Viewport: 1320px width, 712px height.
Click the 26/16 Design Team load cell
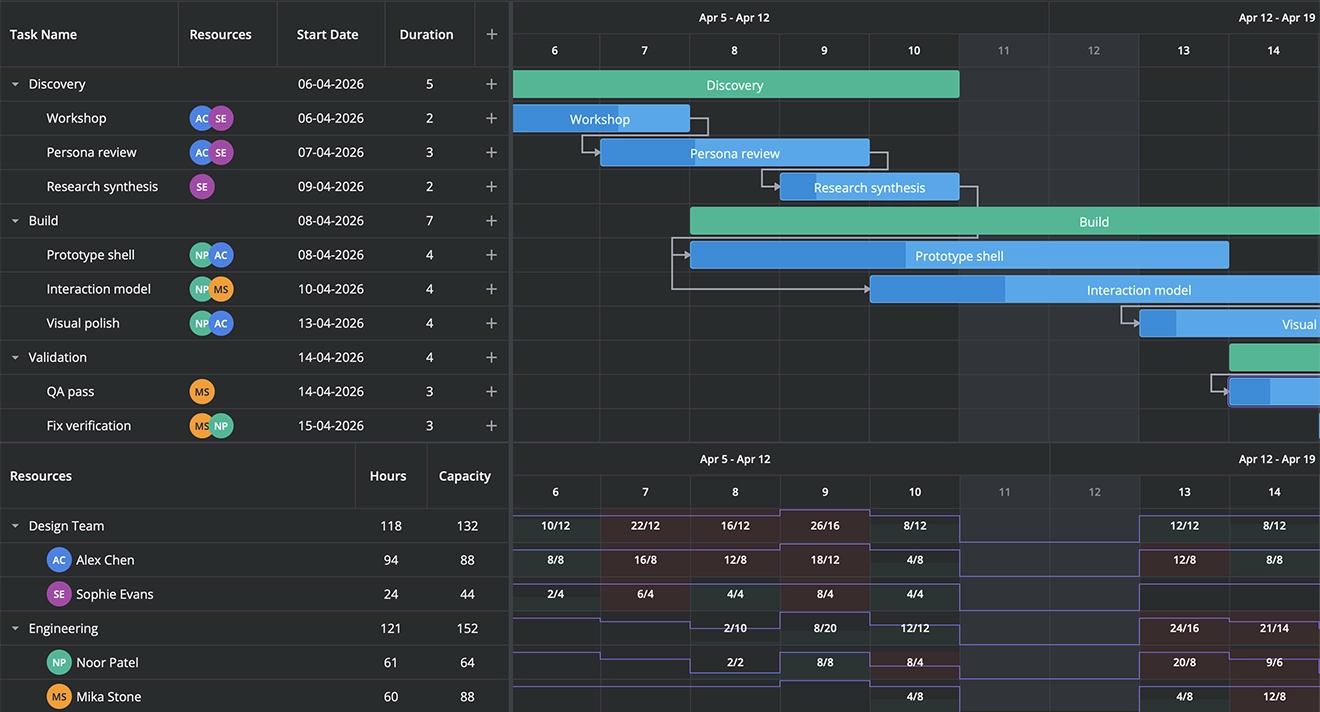pyautogui.click(x=825, y=526)
